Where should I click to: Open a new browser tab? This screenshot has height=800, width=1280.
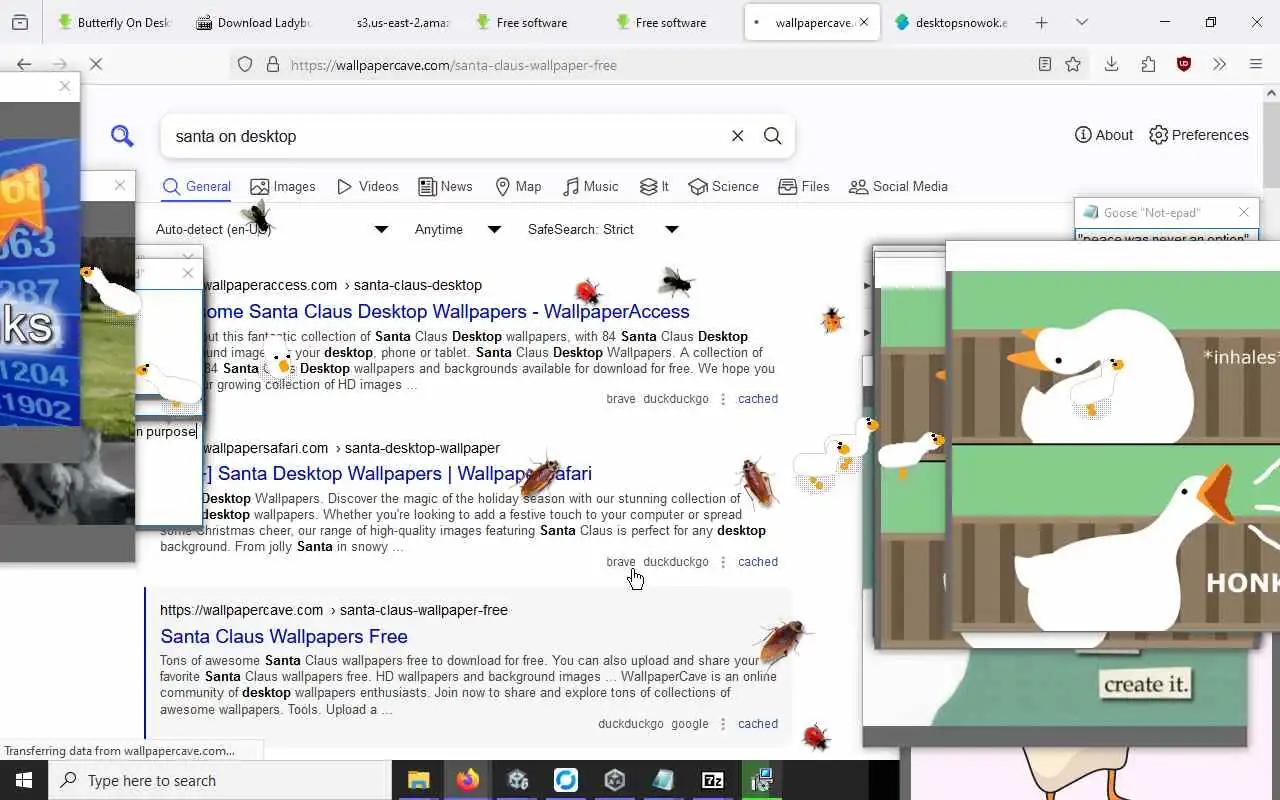click(1041, 22)
